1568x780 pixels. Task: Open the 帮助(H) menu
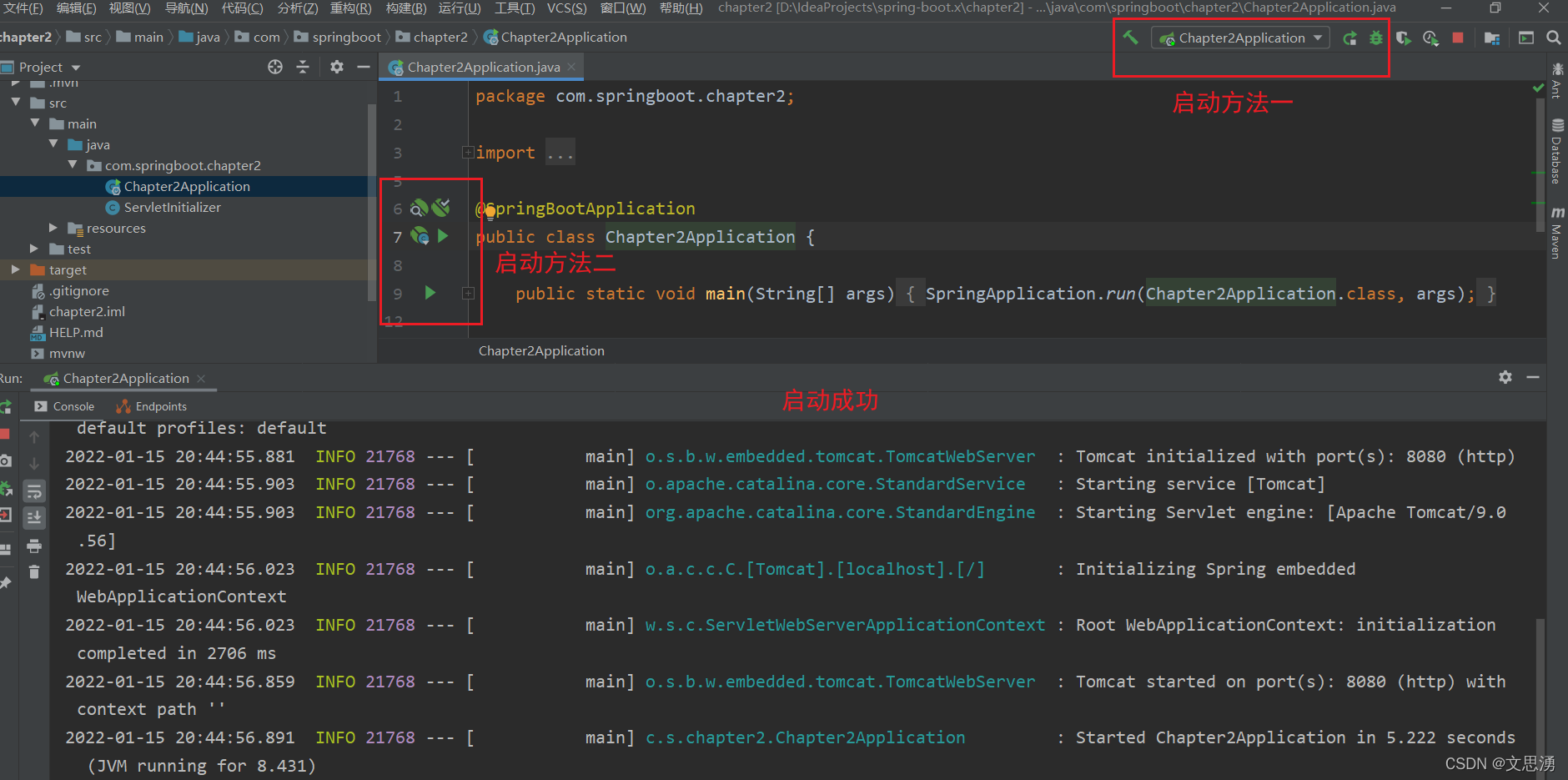(x=681, y=8)
